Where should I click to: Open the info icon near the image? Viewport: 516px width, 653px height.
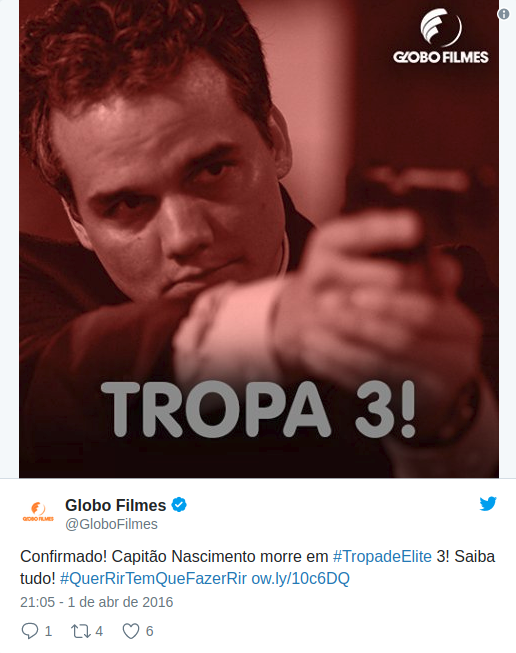pos(504,14)
